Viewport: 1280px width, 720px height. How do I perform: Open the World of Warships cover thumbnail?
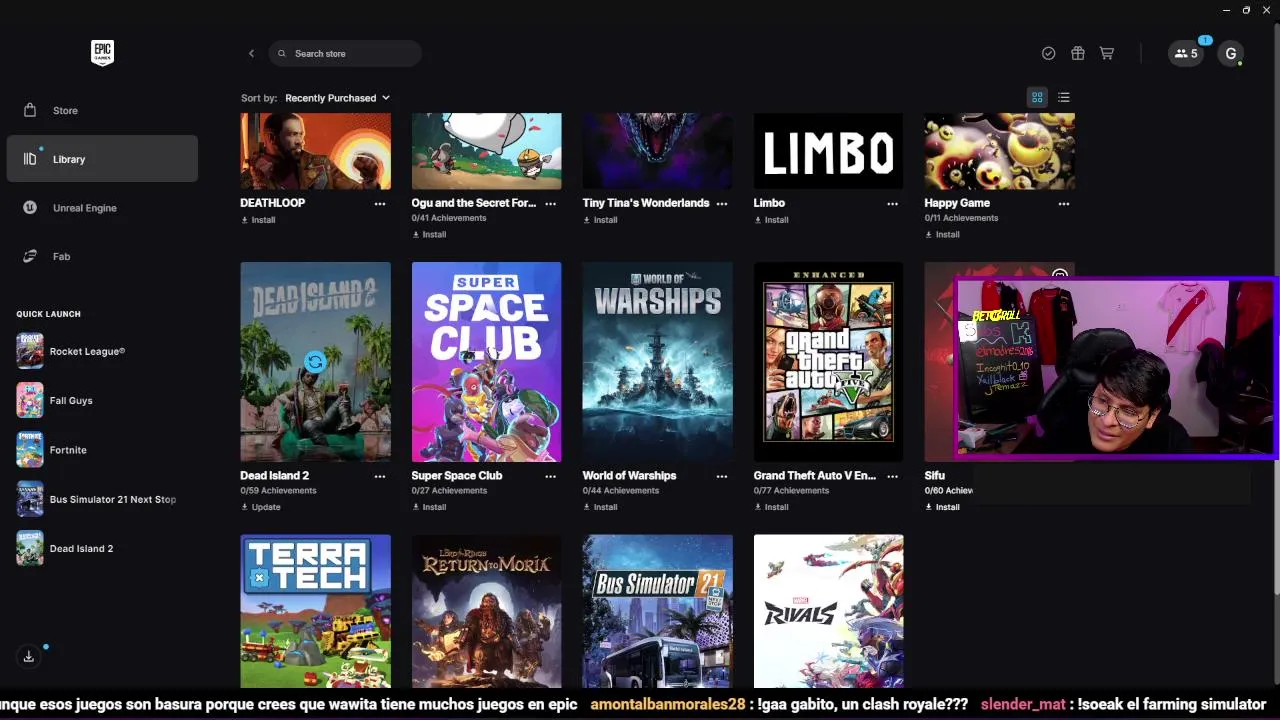click(x=657, y=362)
